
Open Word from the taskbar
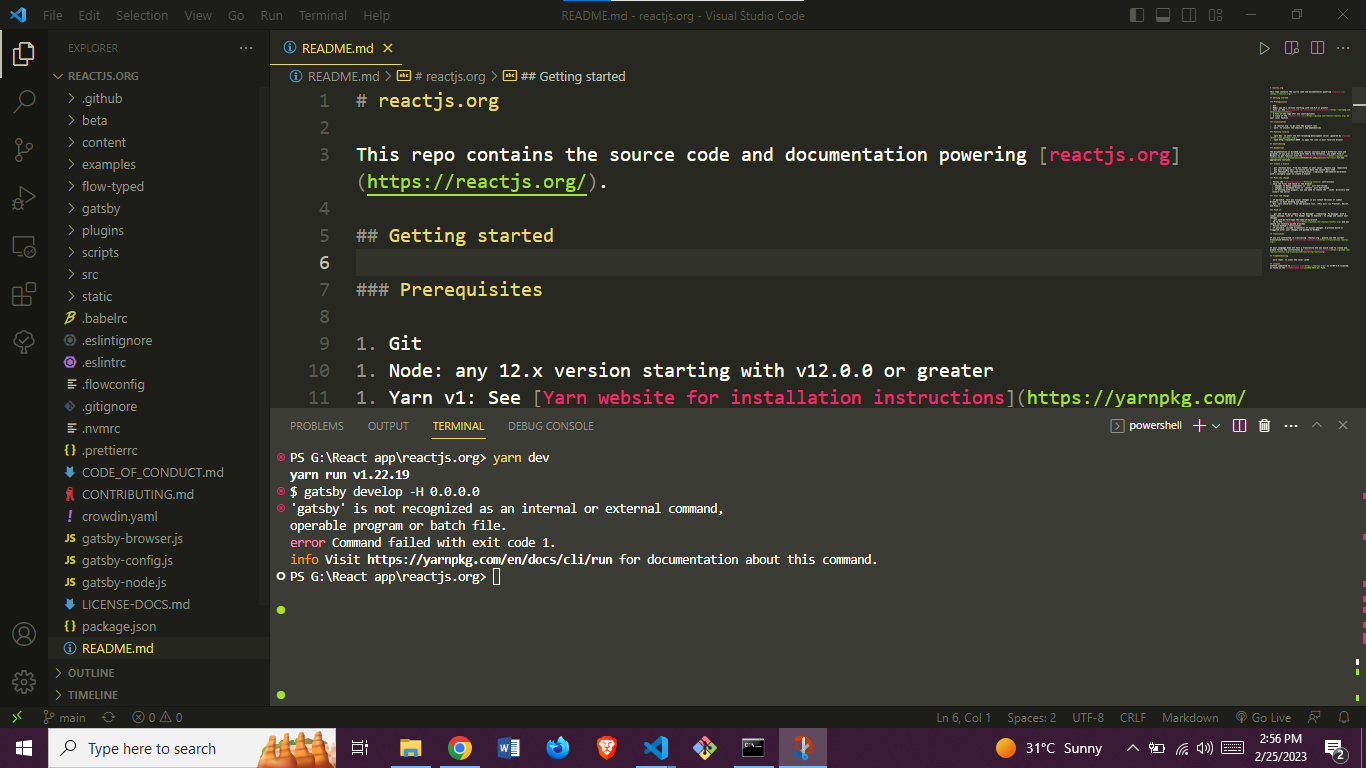click(x=509, y=747)
